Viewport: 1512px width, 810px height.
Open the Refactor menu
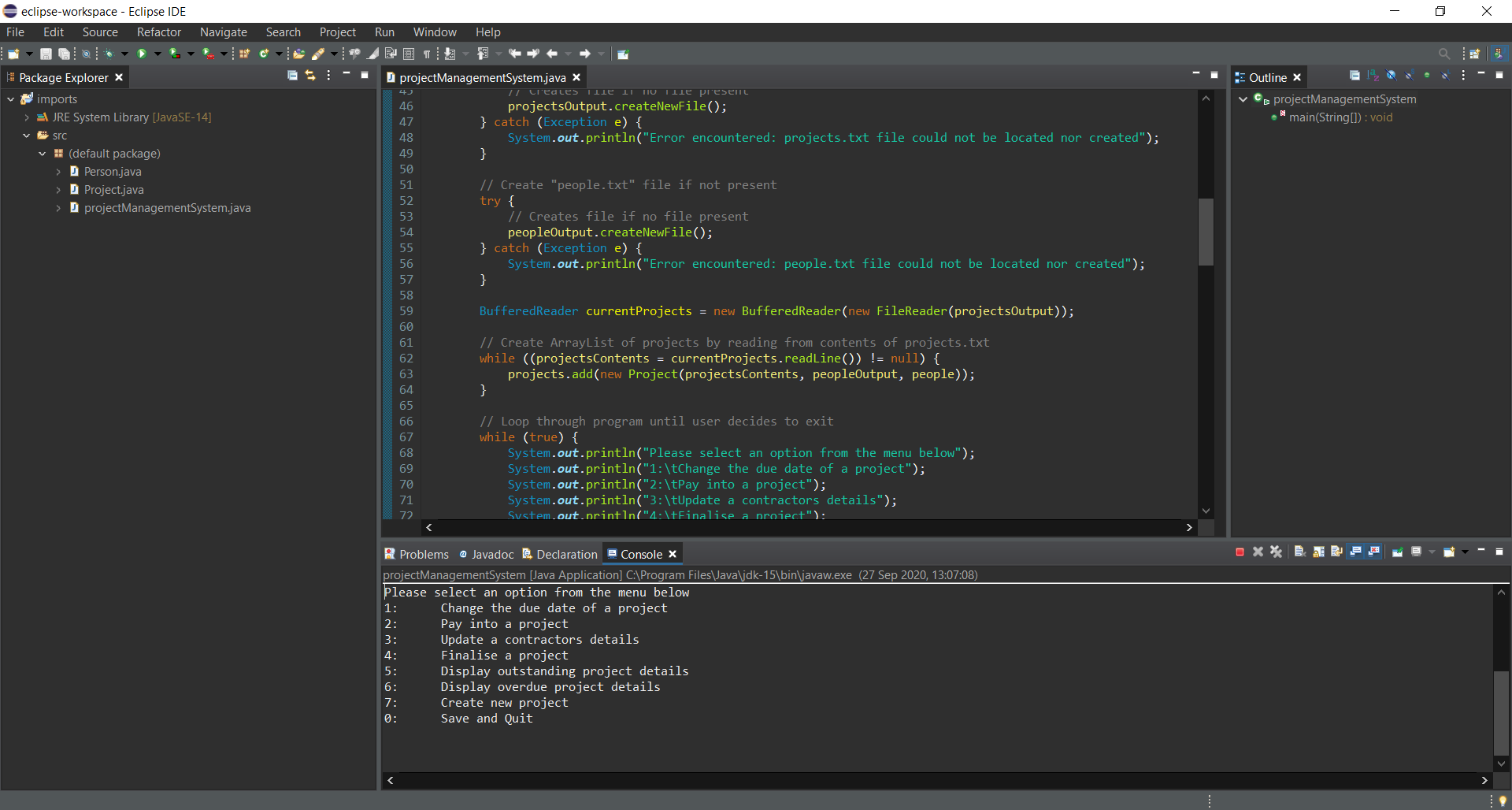[x=158, y=32]
